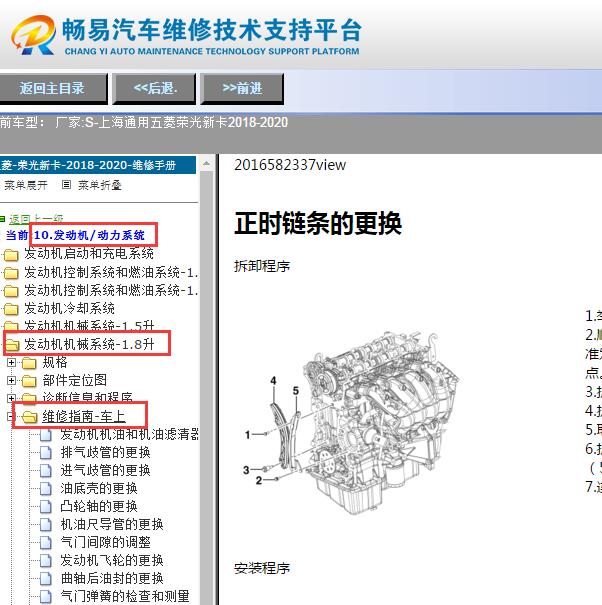
Task: Click page icon of 气门间隙的调整
Action: click(46, 543)
